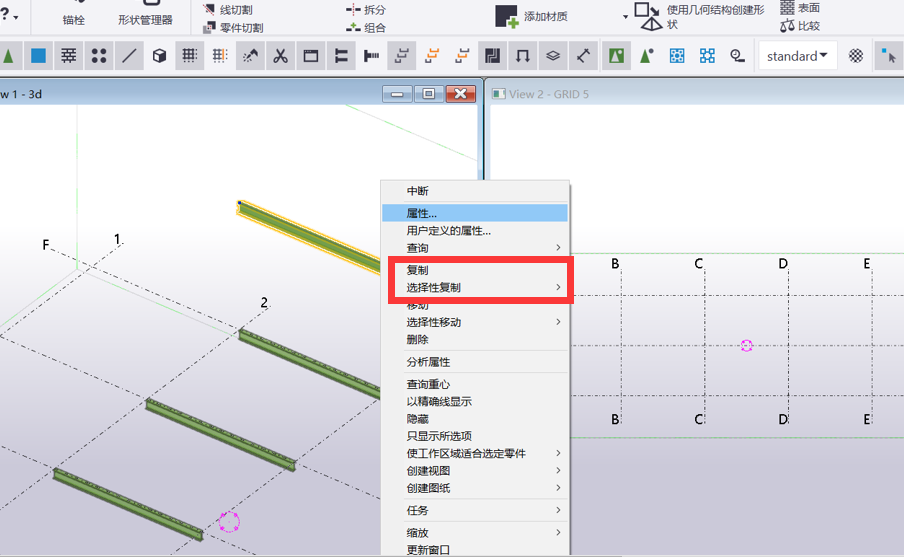This screenshot has height=557, width=904.
Task: Select 更新窗口 in the context menu
Action: 474,550
